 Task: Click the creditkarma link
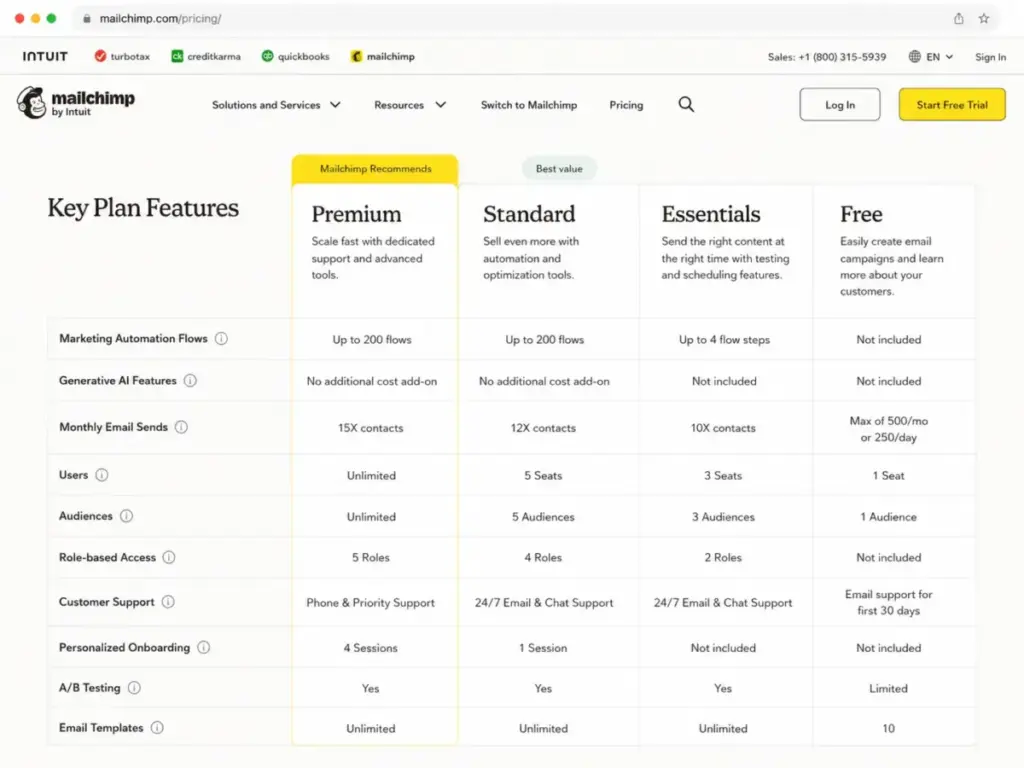pyautogui.click(x=214, y=56)
